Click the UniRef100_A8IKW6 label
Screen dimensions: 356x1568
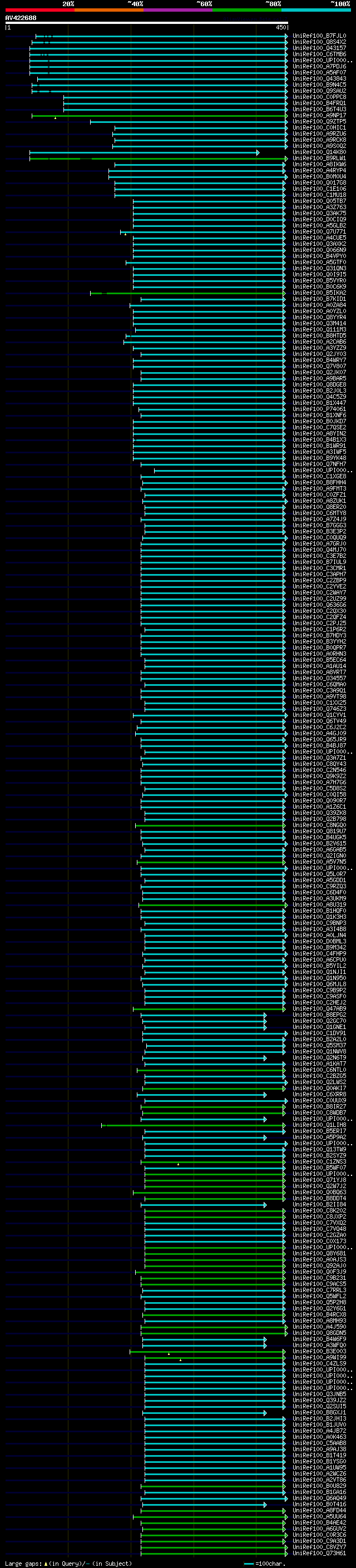[319, 164]
